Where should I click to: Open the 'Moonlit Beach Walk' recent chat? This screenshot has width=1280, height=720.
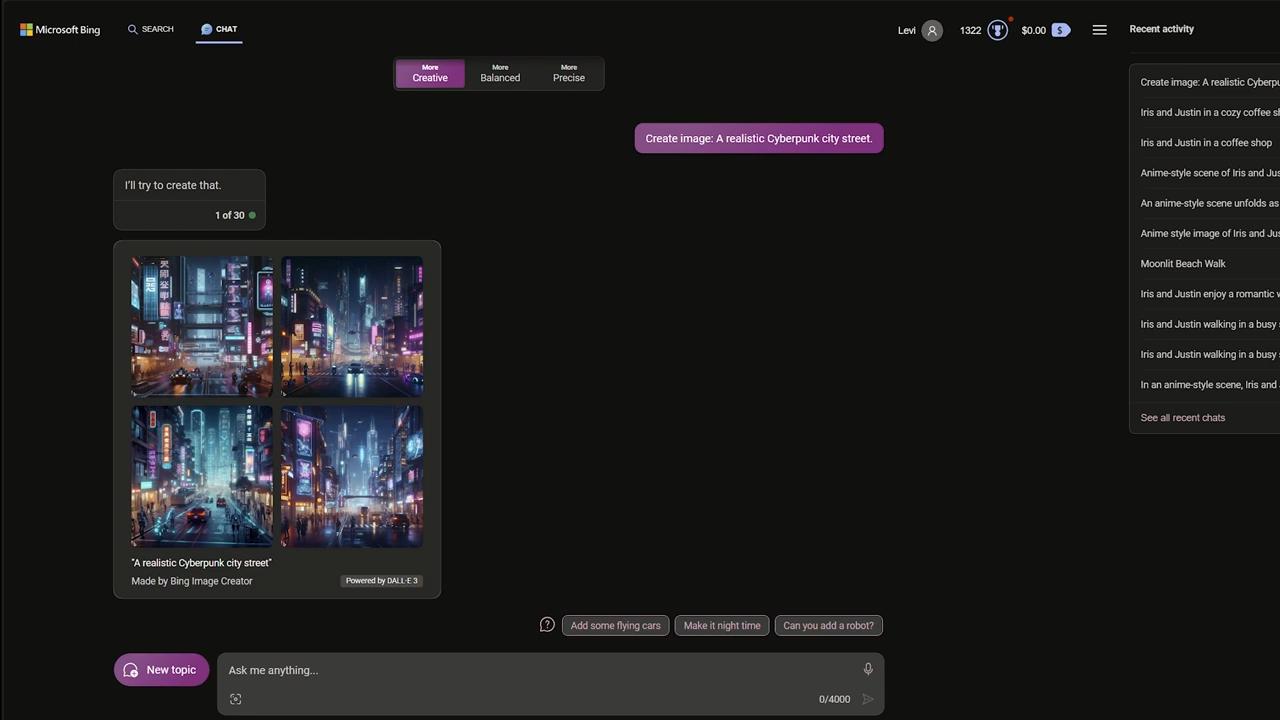[x=1182, y=264]
